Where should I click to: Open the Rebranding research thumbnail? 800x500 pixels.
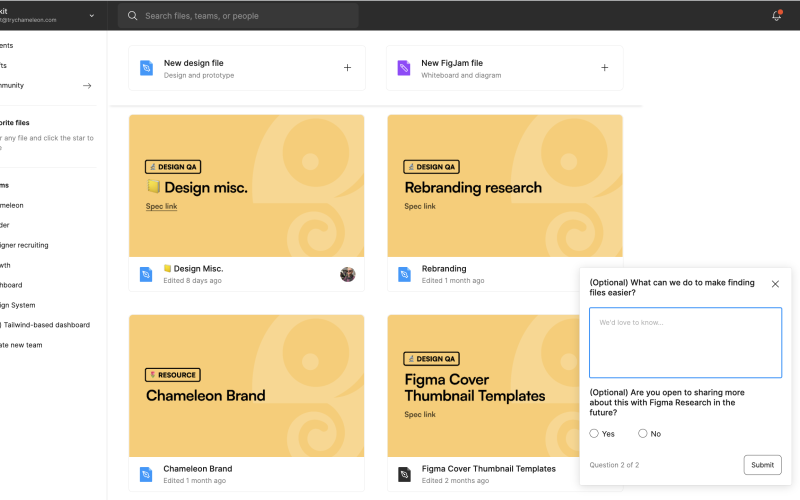pos(505,186)
